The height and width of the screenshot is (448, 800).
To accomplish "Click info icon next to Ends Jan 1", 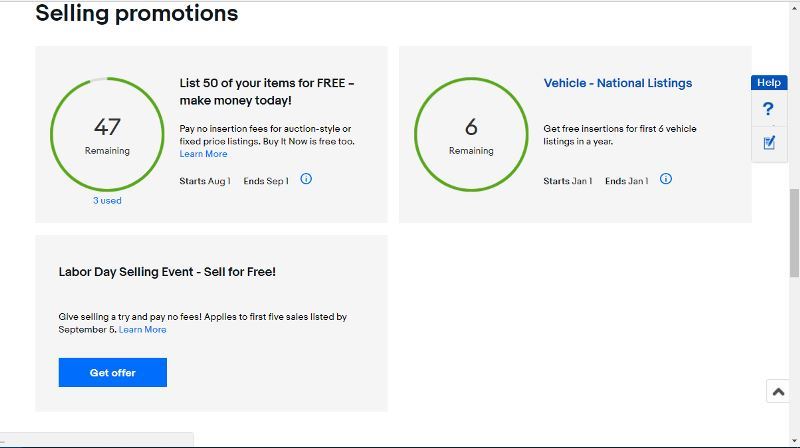I will click(666, 179).
